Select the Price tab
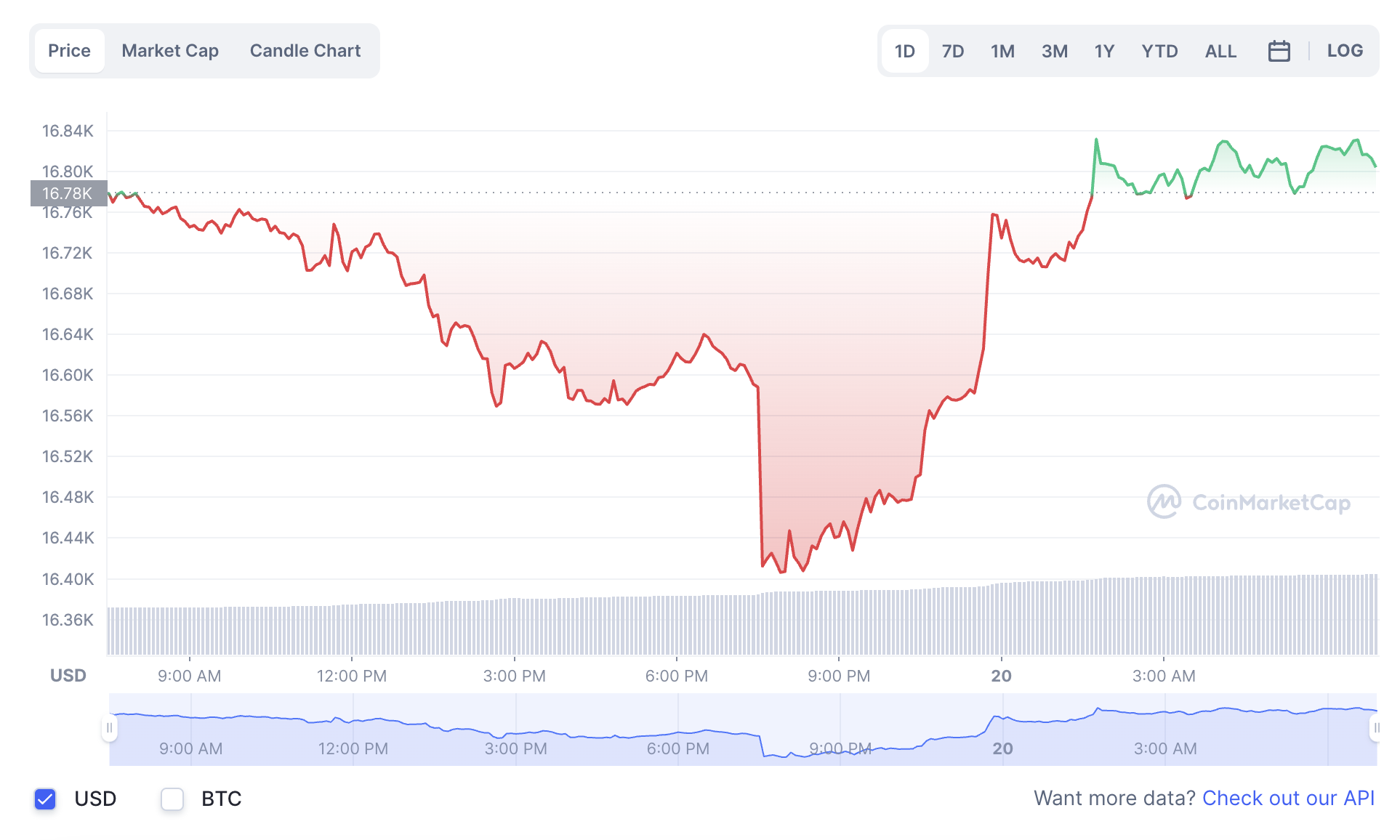This screenshot has height=840, width=1400. tap(69, 50)
